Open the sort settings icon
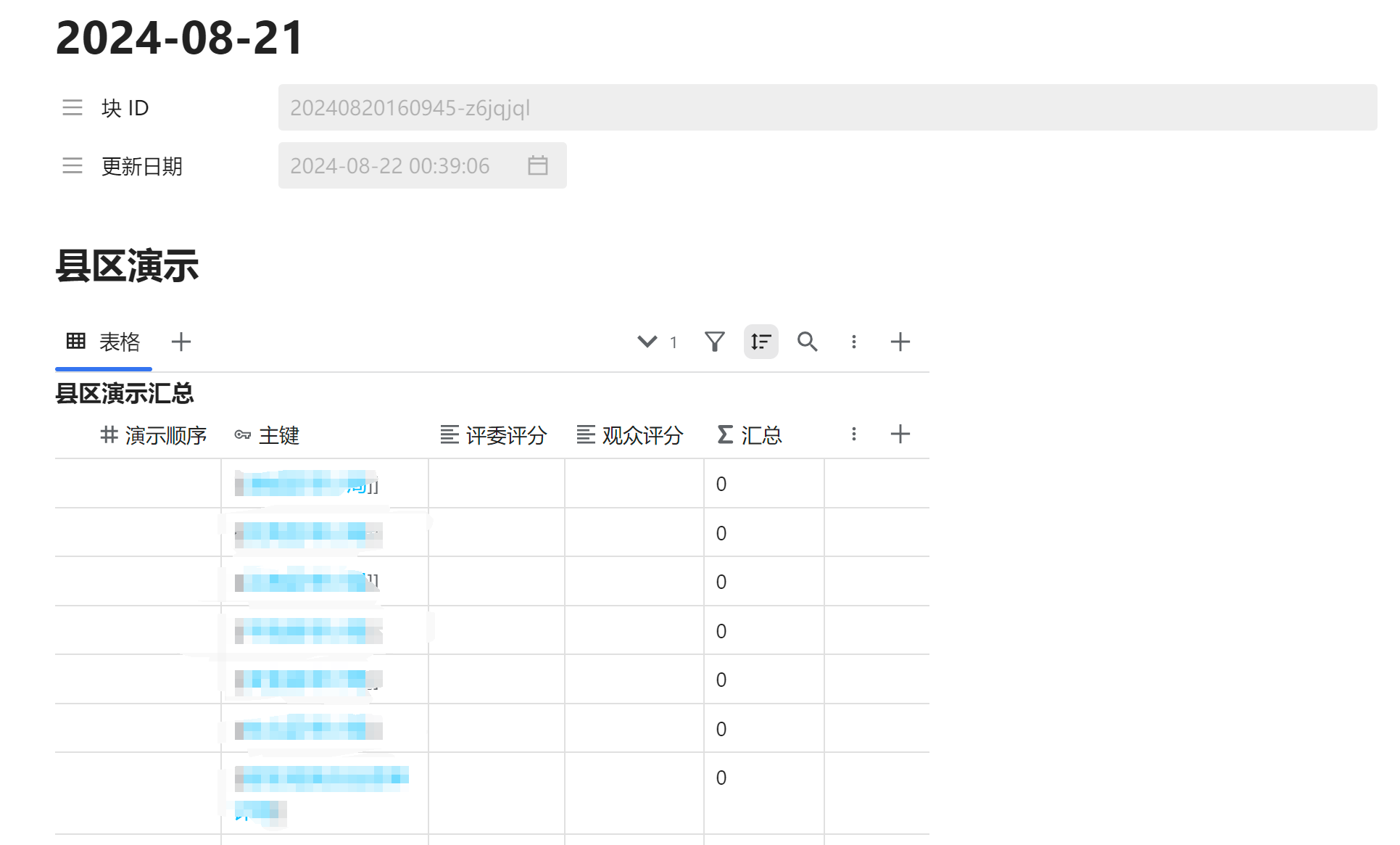The image size is (1400, 845). coord(761,342)
